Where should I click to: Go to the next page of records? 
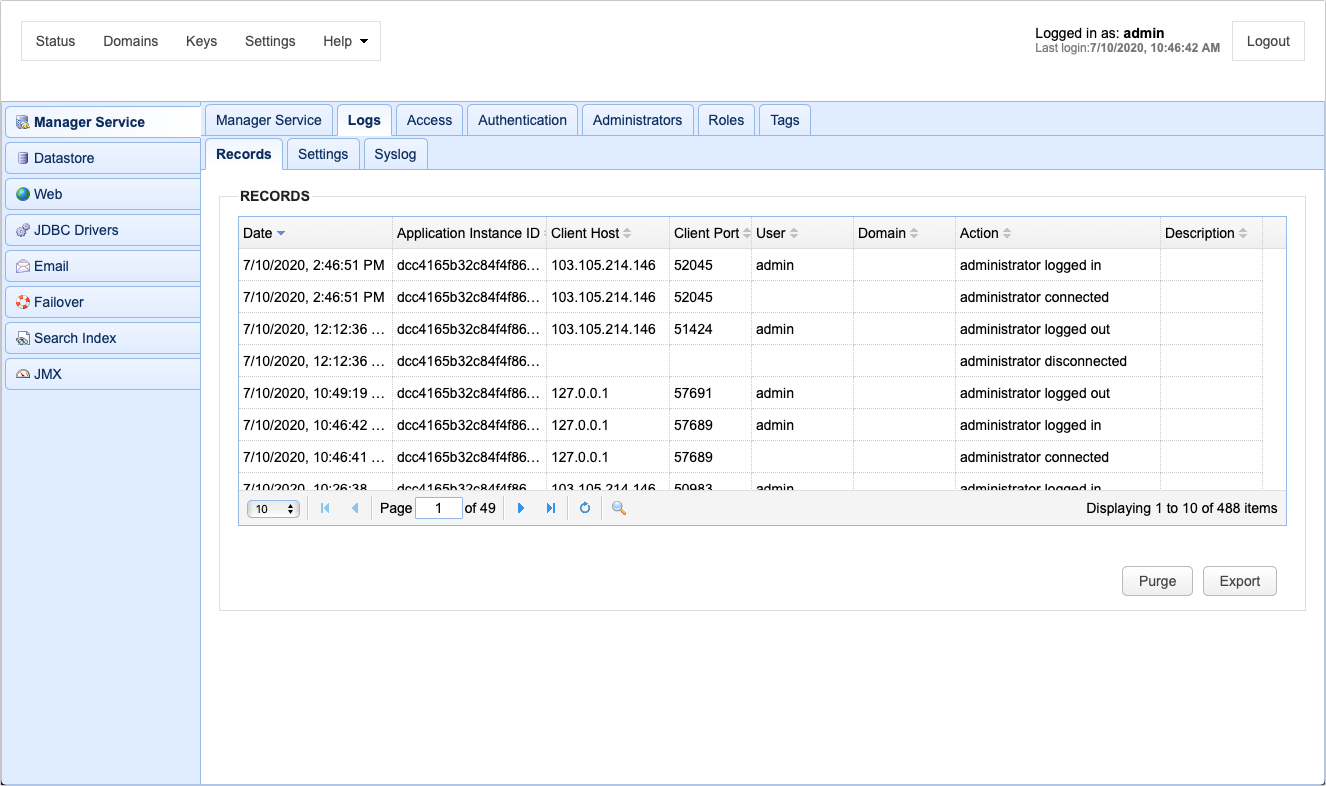[521, 508]
